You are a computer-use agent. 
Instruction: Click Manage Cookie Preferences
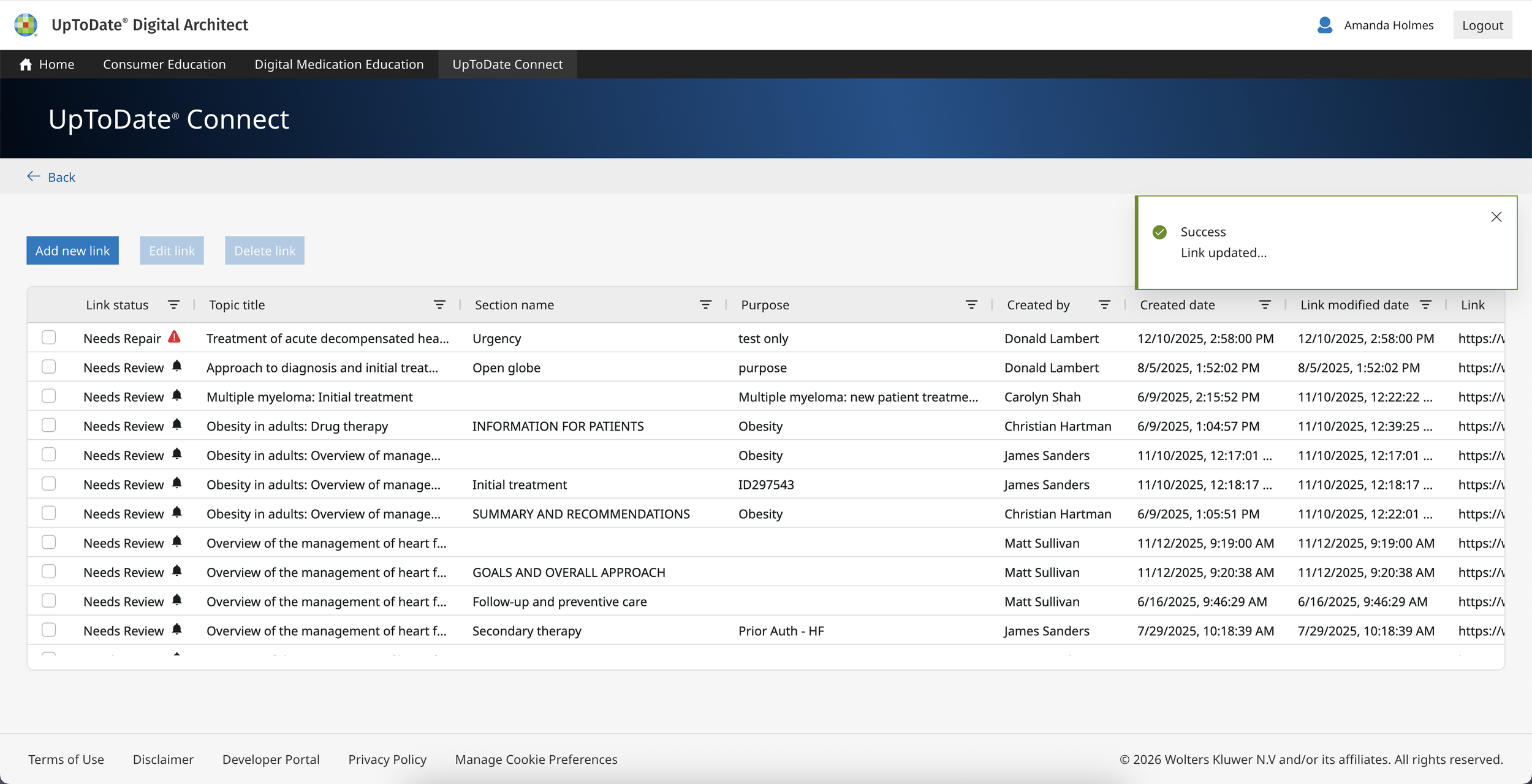click(x=536, y=759)
